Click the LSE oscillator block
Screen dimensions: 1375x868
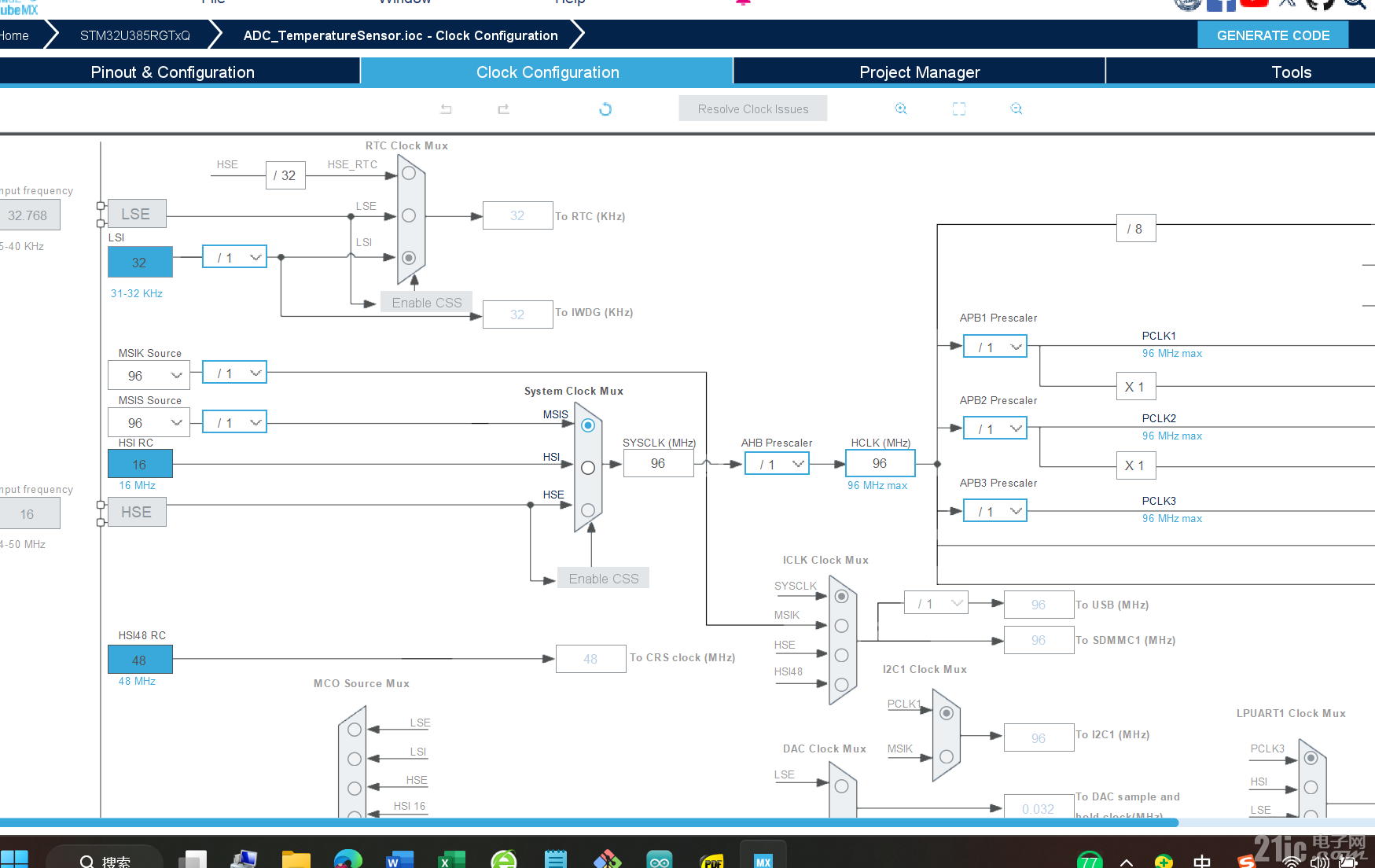137,214
